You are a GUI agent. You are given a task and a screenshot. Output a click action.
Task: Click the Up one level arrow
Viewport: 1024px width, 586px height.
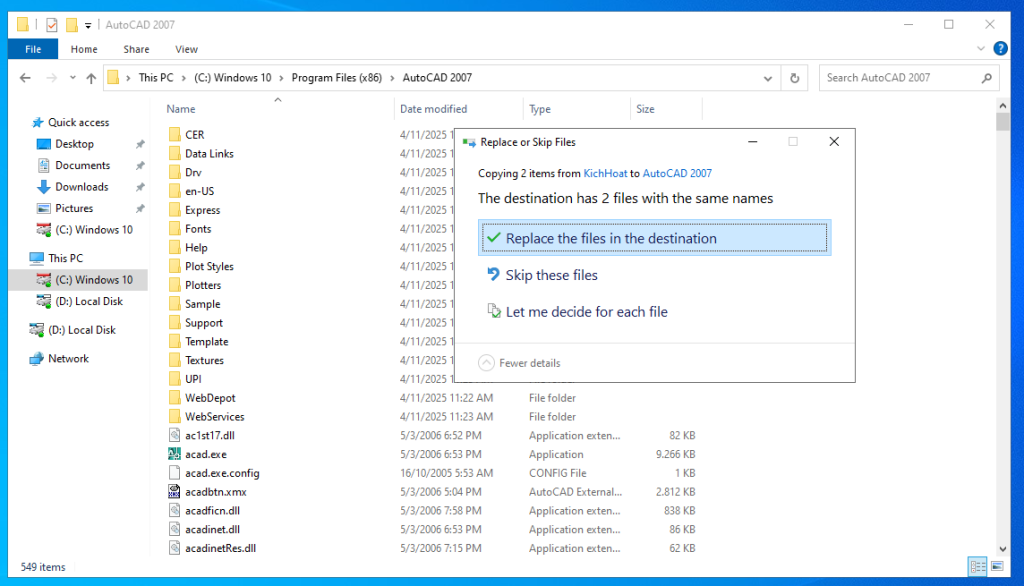(91, 78)
